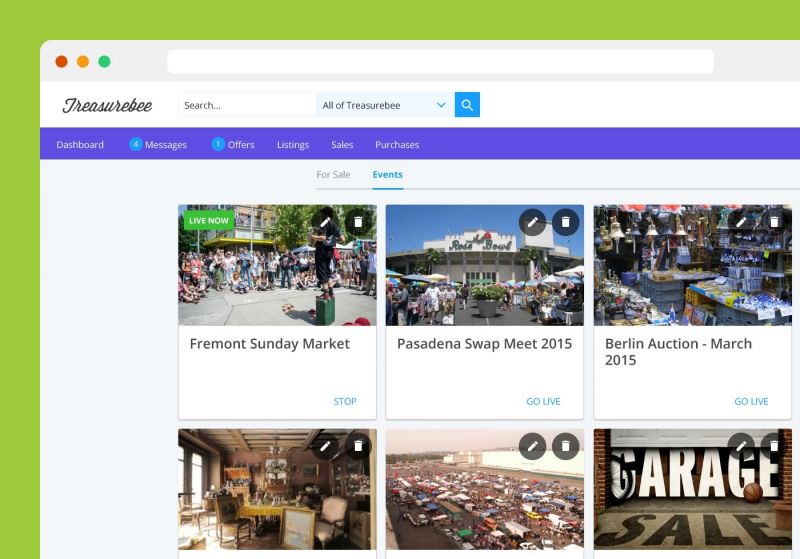This screenshot has width=800, height=559.
Task: Delete the antique room event card
Action: (358, 446)
